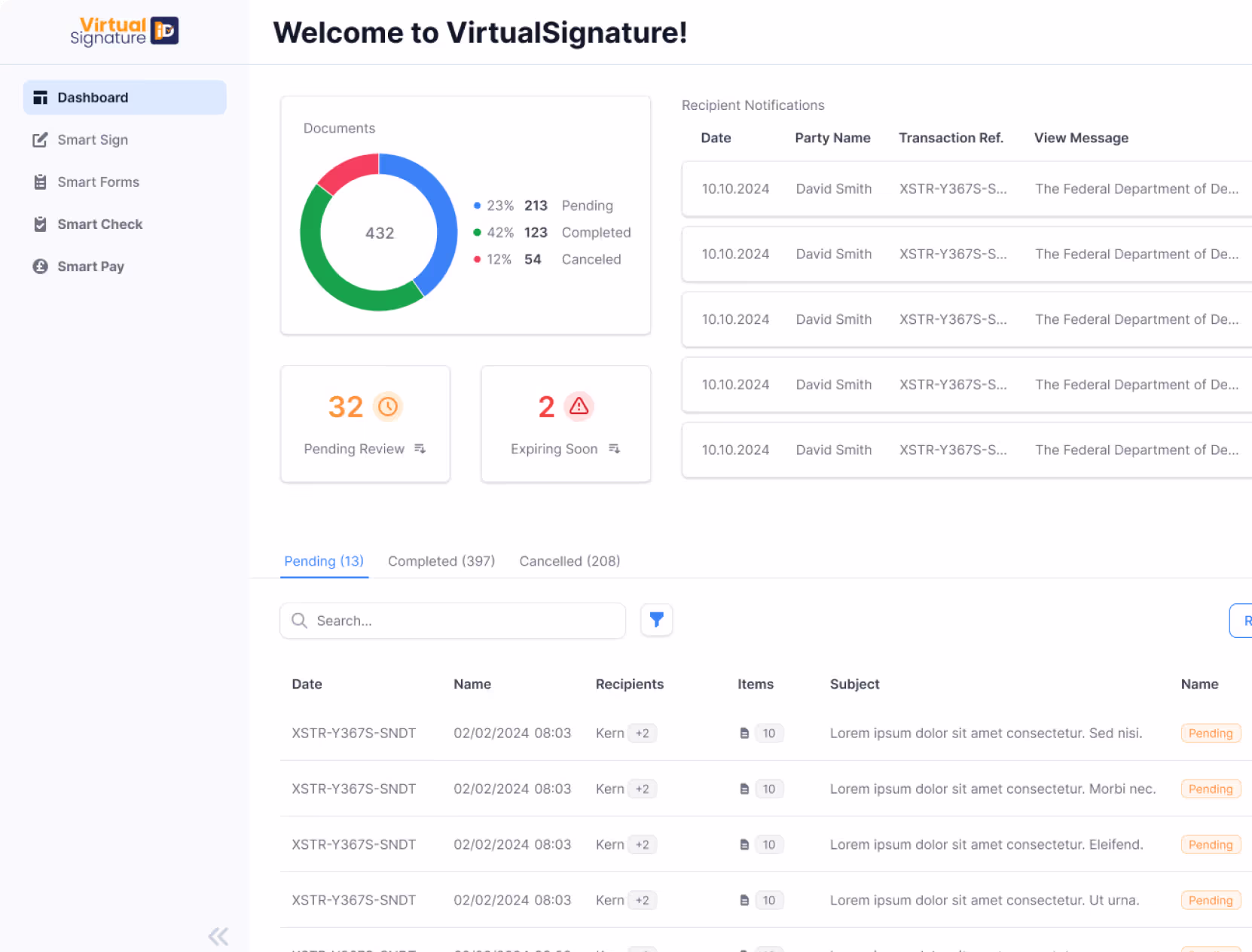Click items count 10 in Sed nisi row
Viewport: 1252px width, 952px height.
(769, 733)
